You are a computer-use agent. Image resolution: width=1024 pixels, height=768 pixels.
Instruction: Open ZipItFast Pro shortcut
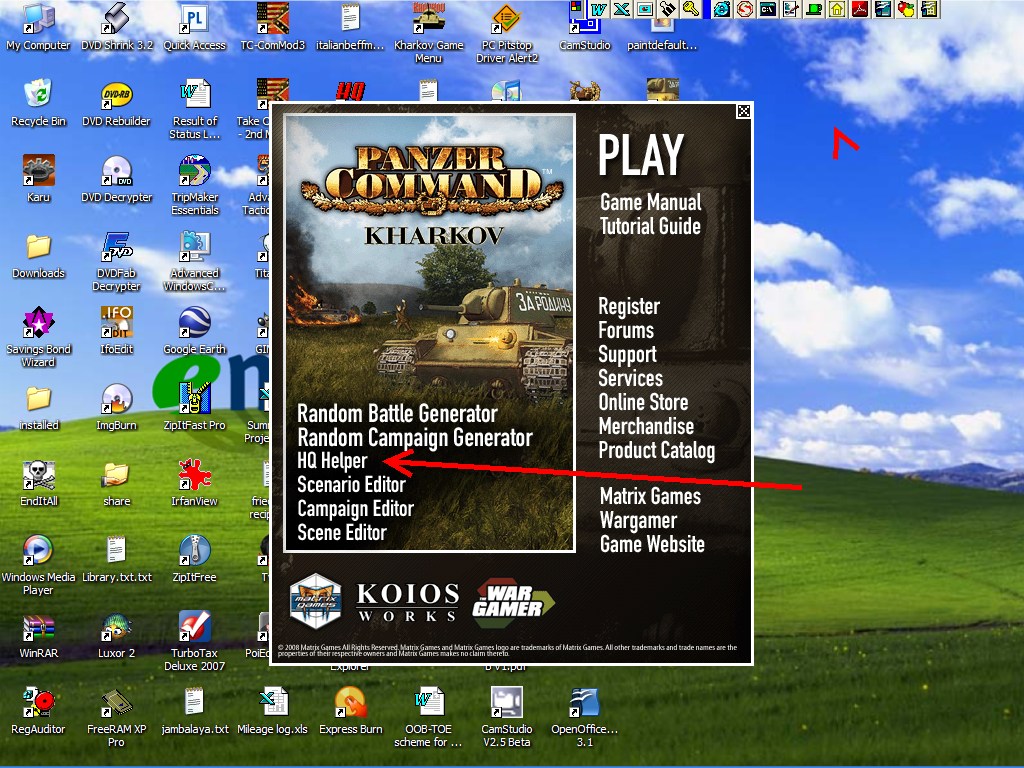194,407
